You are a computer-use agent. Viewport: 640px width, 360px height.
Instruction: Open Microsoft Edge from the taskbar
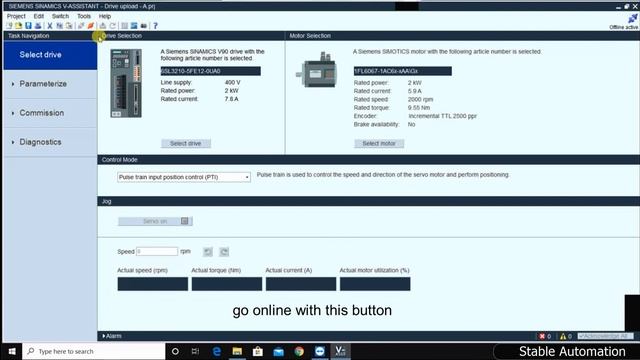[217, 351]
